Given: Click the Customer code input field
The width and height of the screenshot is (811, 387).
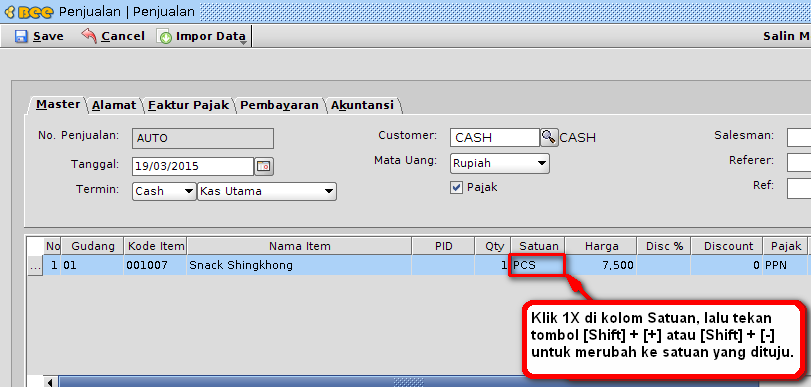Looking at the screenshot, I should click(495, 138).
